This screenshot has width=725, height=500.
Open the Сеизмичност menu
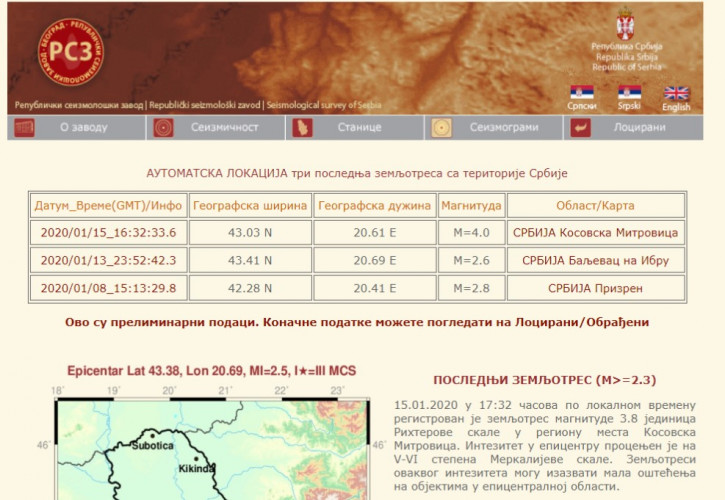click(225, 127)
